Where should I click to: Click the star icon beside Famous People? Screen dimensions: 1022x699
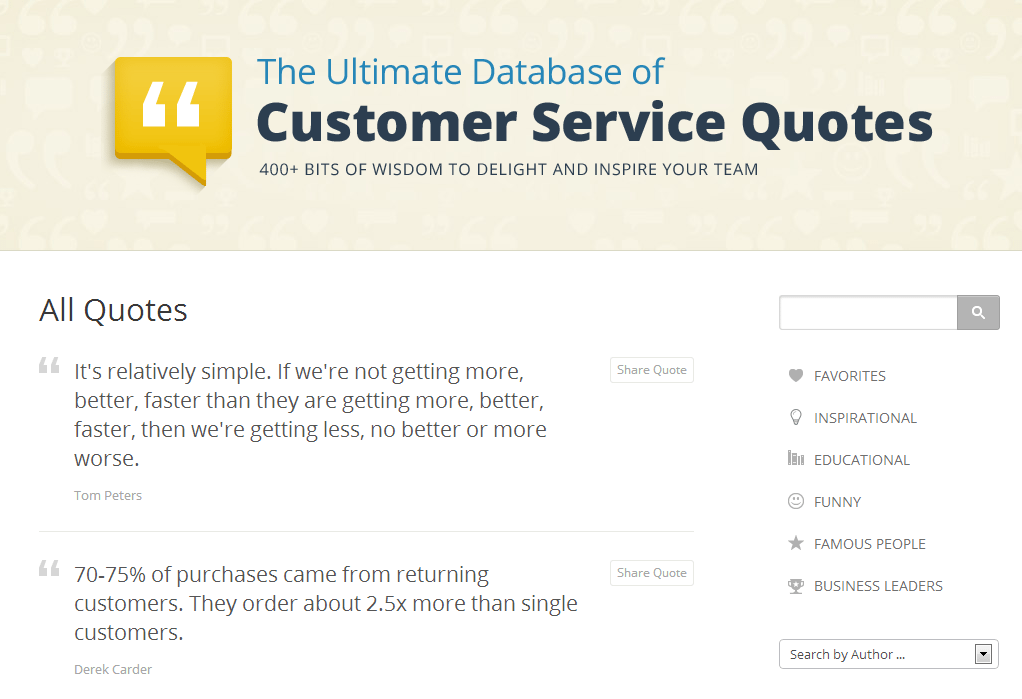796,543
